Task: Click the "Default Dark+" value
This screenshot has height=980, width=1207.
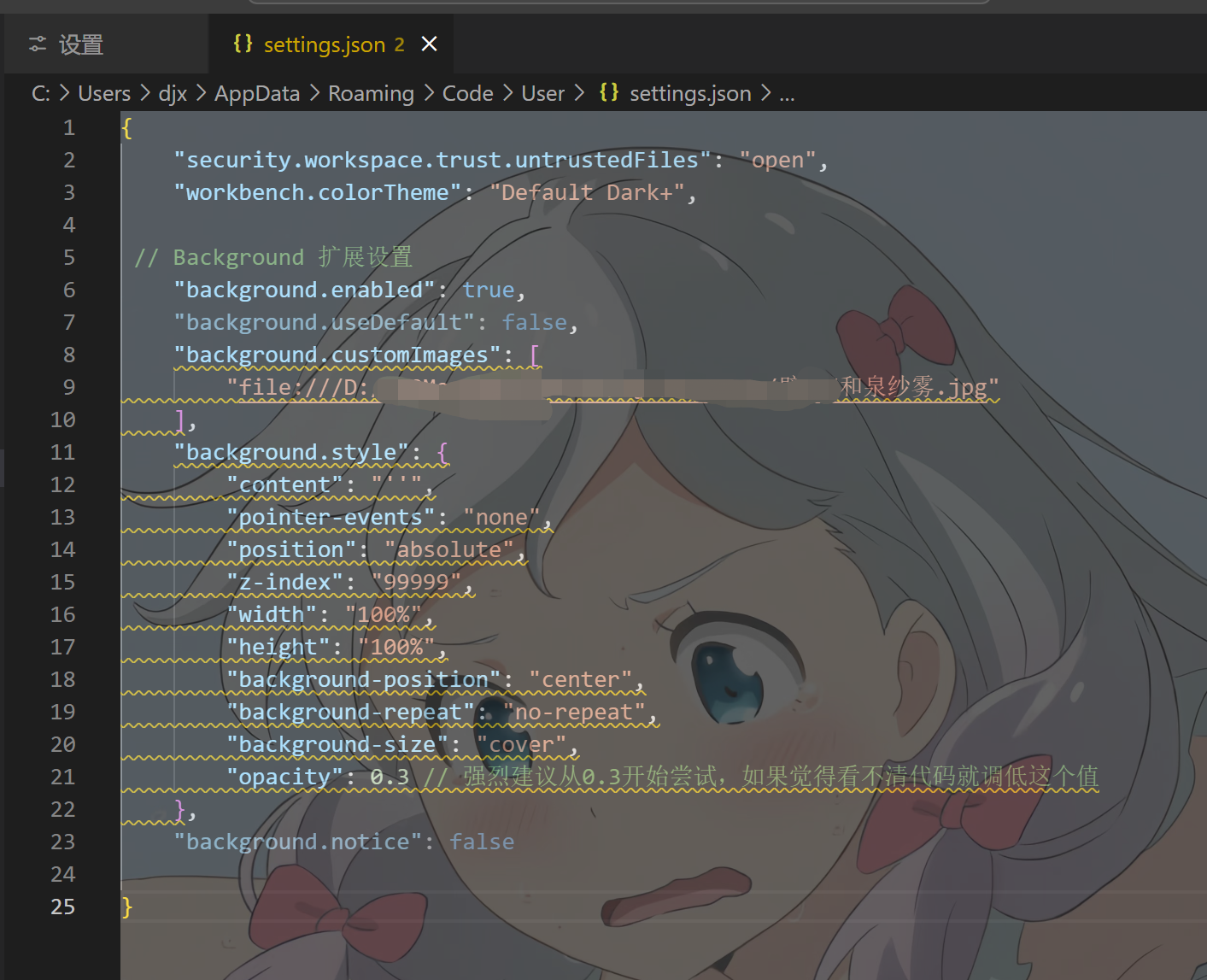Action: pos(587,193)
